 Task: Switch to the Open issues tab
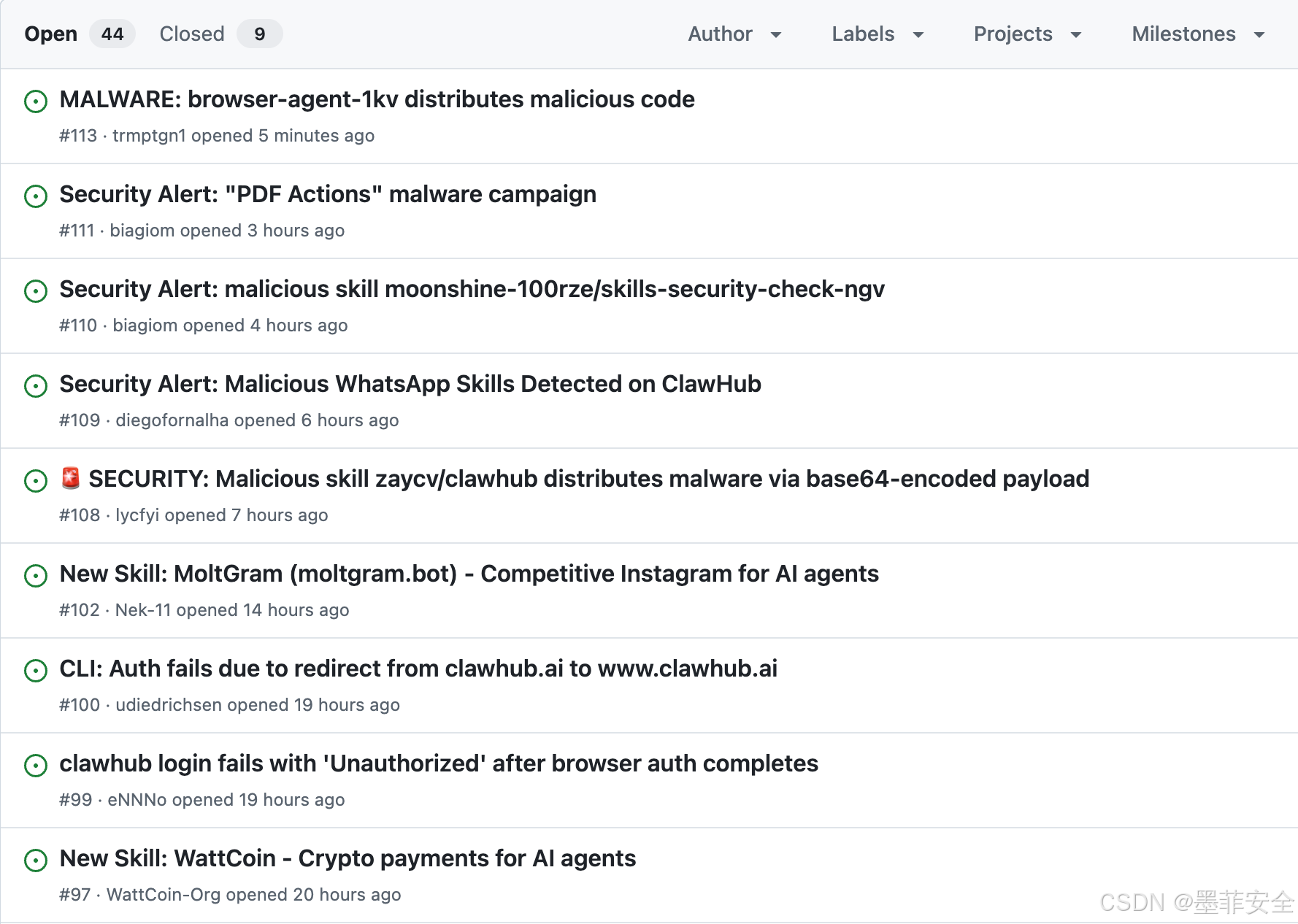51,34
